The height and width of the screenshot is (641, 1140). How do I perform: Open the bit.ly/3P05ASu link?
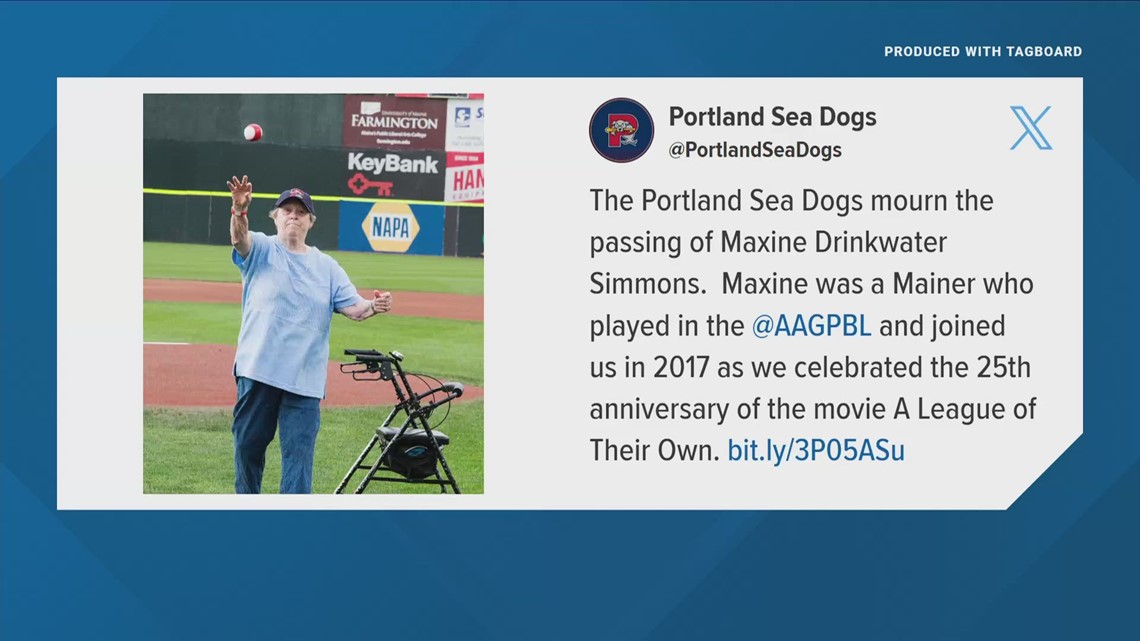point(815,450)
